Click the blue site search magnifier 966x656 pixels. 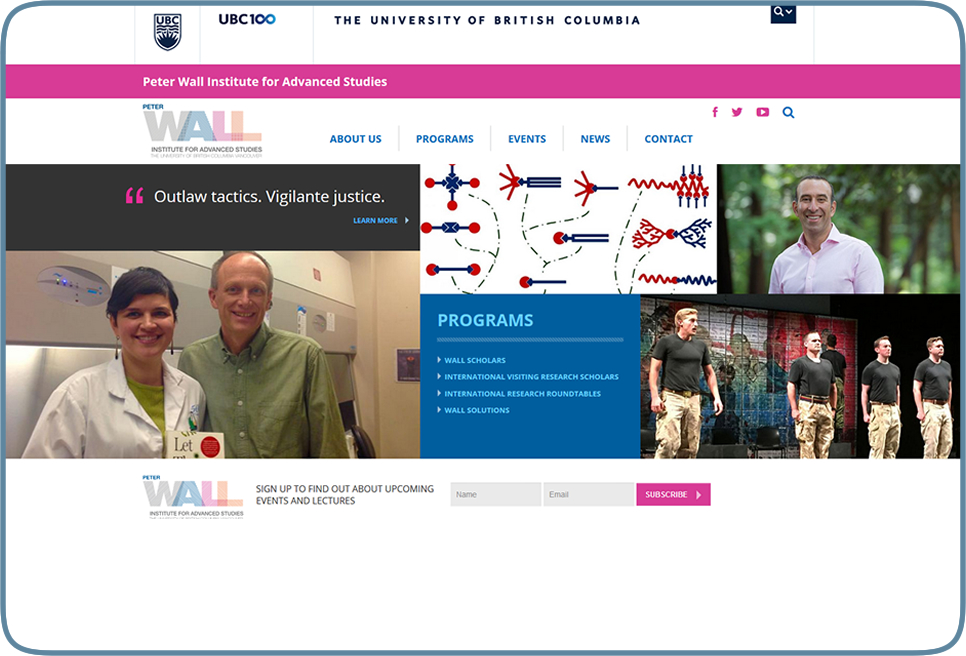pos(789,112)
